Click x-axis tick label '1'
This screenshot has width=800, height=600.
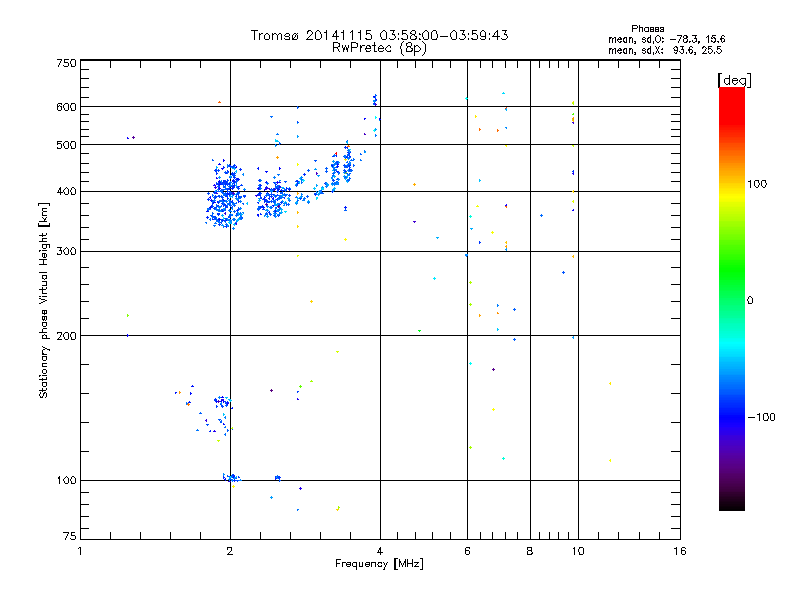[x=80, y=551]
